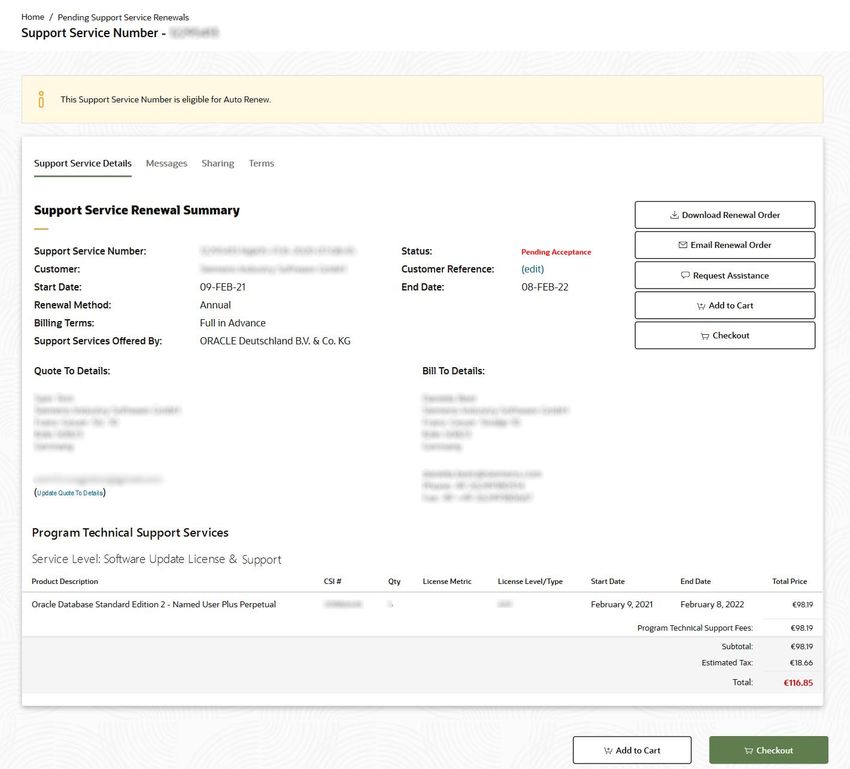Click the red Total amount €116.85
The width and height of the screenshot is (850, 769).
coord(798,683)
